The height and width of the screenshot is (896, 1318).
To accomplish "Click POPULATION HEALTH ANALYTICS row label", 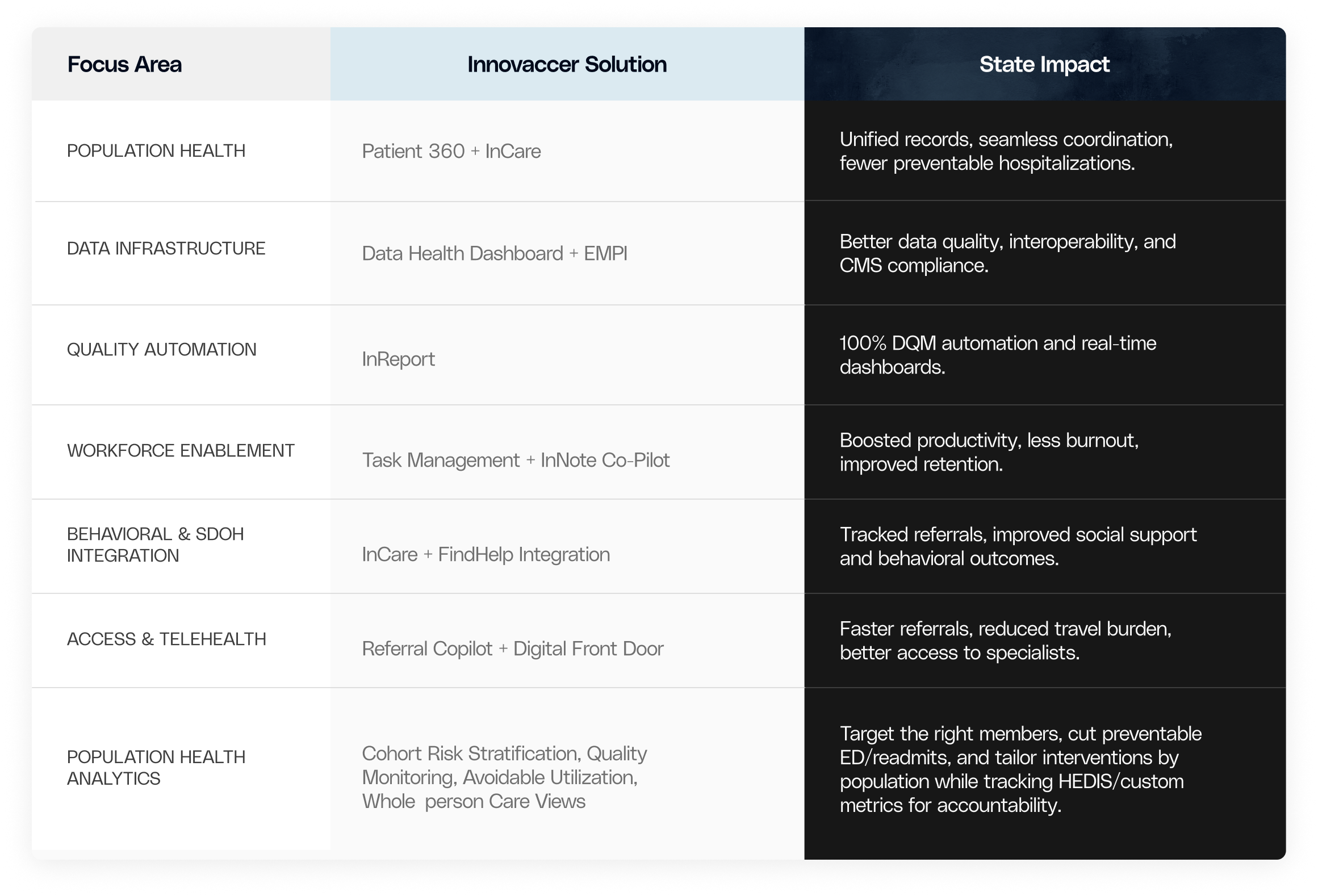I will click(156, 768).
